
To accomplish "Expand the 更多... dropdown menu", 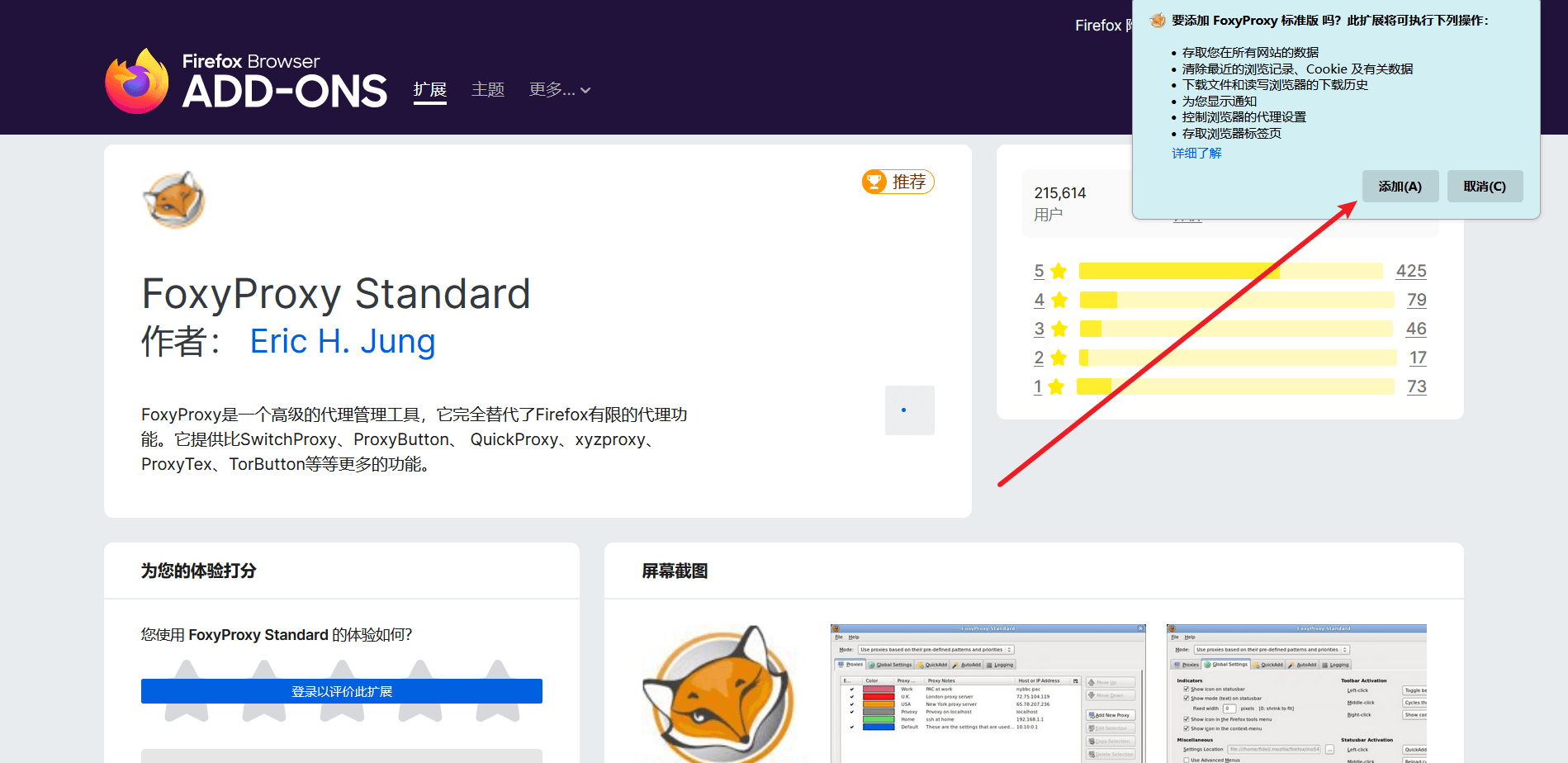I will [560, 89].
